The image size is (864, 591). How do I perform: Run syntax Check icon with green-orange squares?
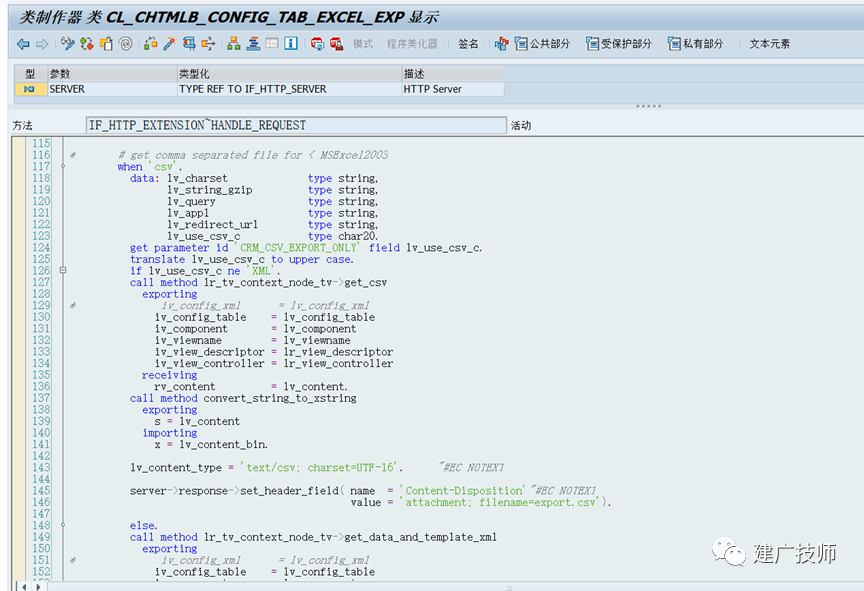click(x=150, y=44)
